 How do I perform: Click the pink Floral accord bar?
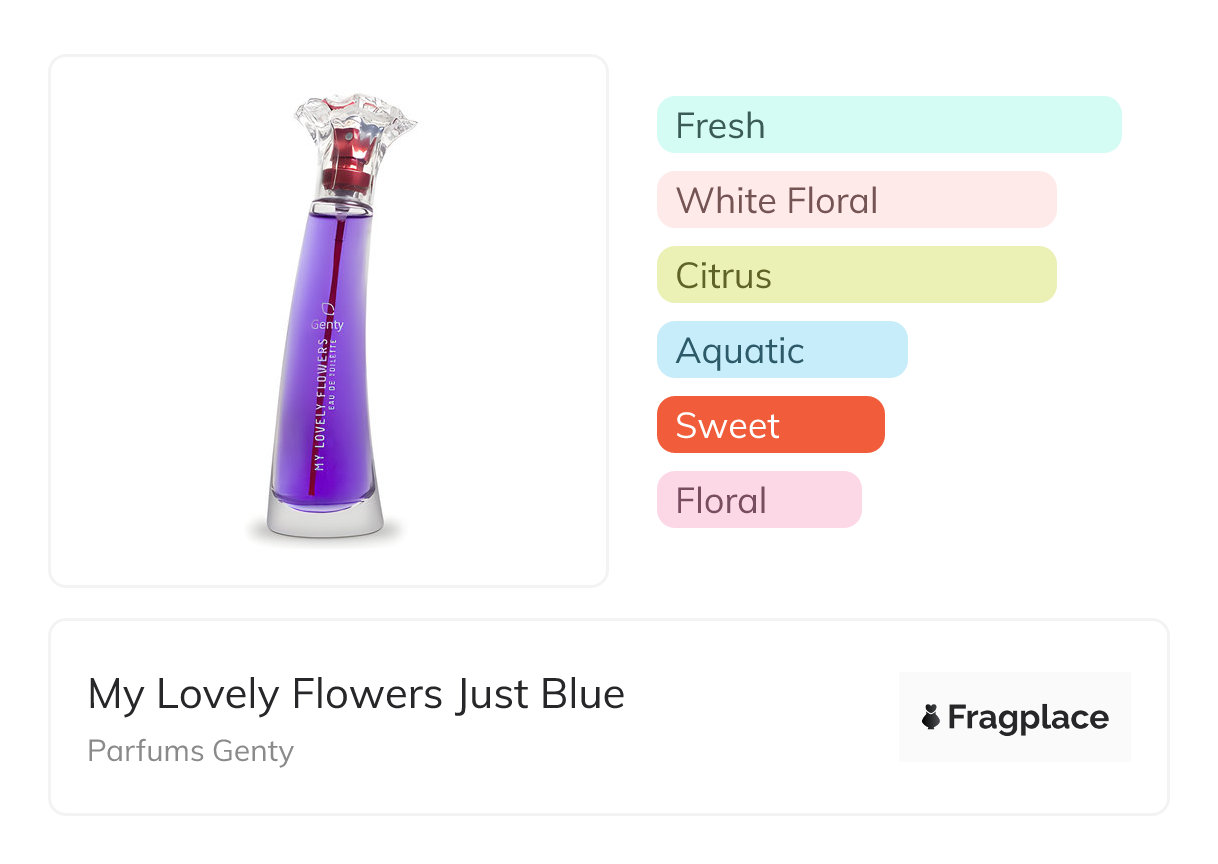click(x=759, y=500)
